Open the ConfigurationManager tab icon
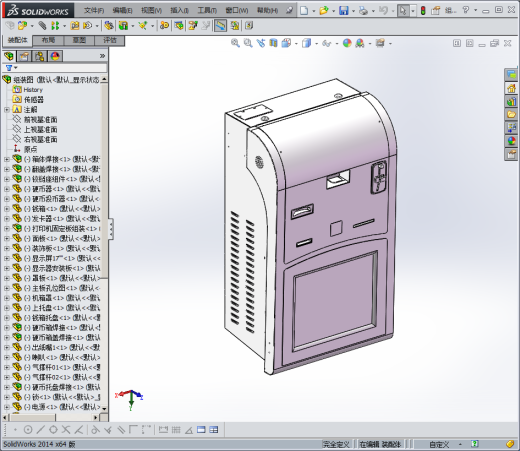Viewport: 520px width, 451px height. pyautogui.click(x=40, y=56)
